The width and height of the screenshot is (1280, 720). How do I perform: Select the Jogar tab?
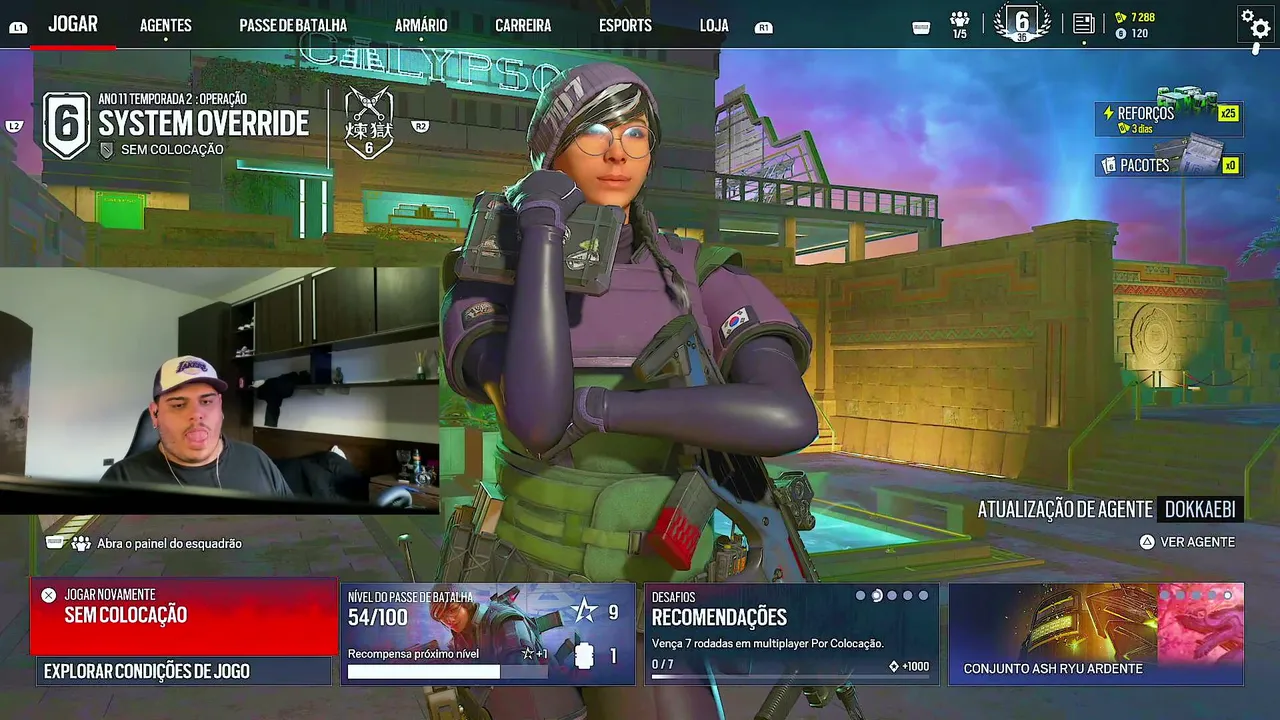[73, 25]
